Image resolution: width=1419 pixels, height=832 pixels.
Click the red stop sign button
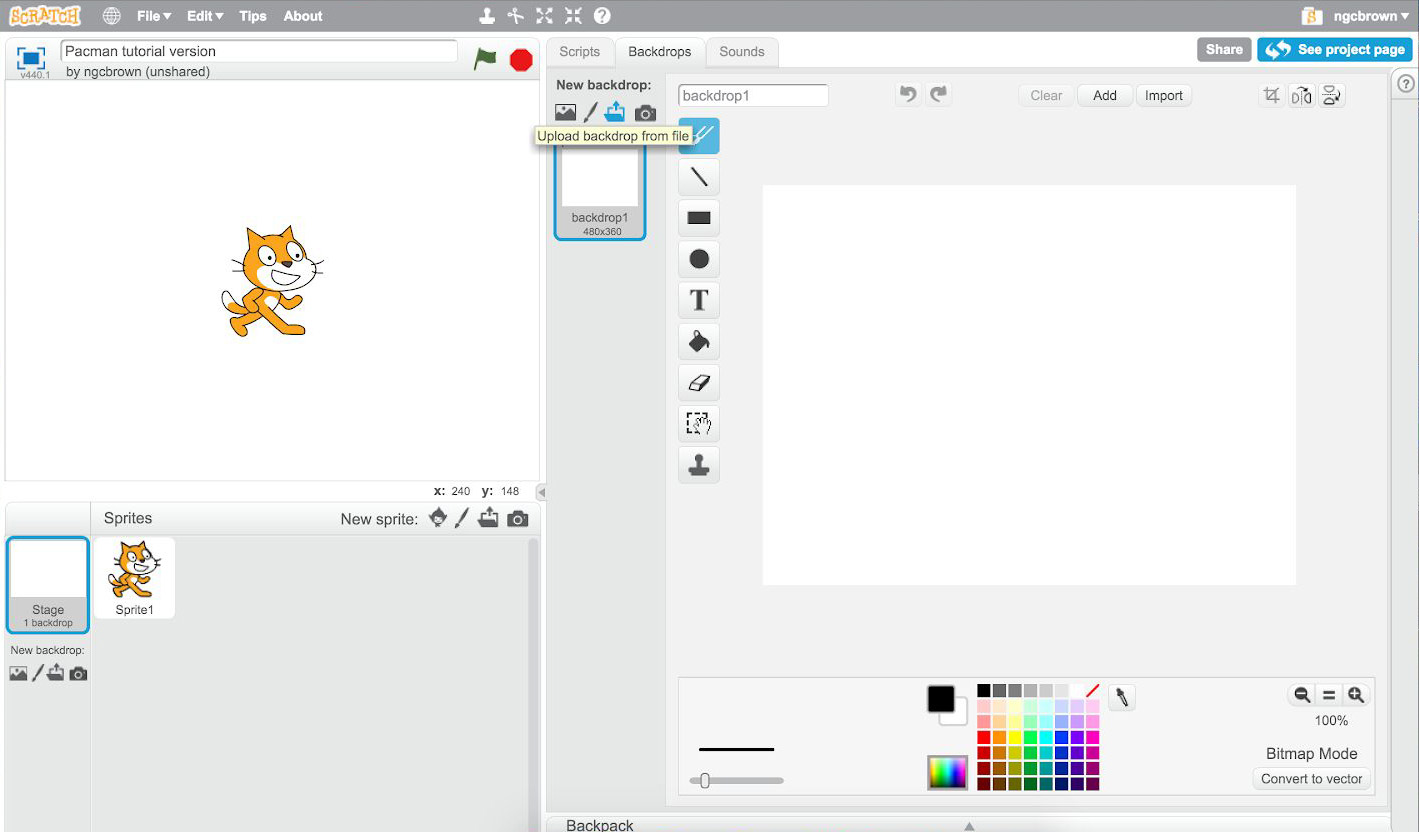point(521,60)
